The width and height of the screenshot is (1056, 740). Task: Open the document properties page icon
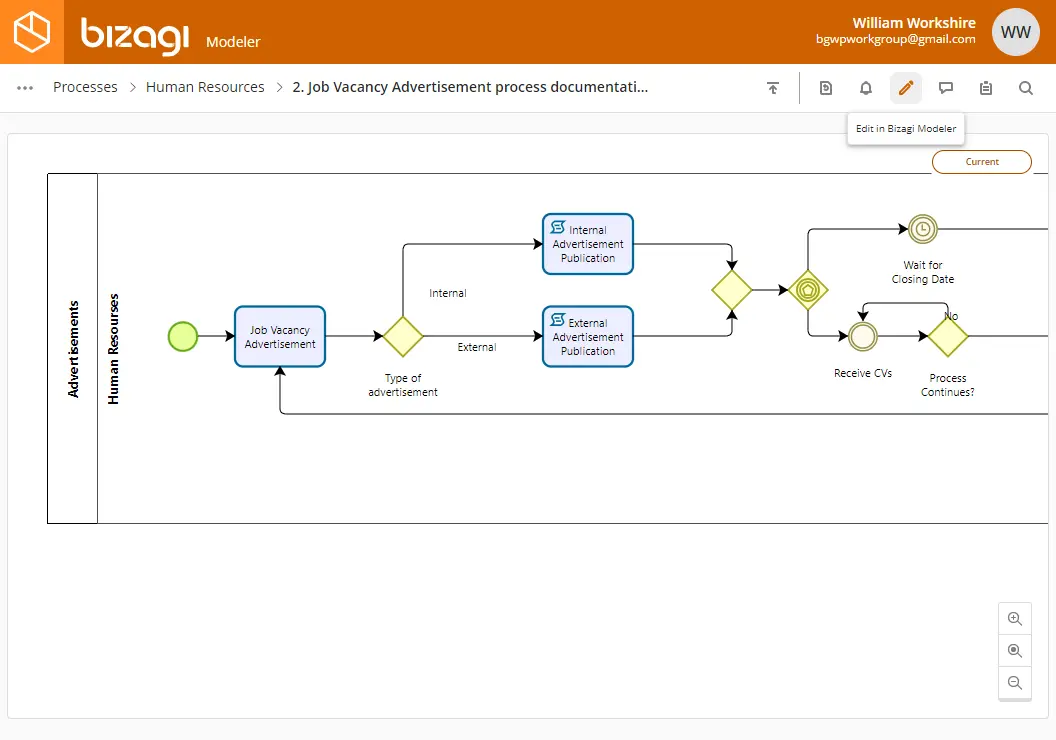coord(826,88)
